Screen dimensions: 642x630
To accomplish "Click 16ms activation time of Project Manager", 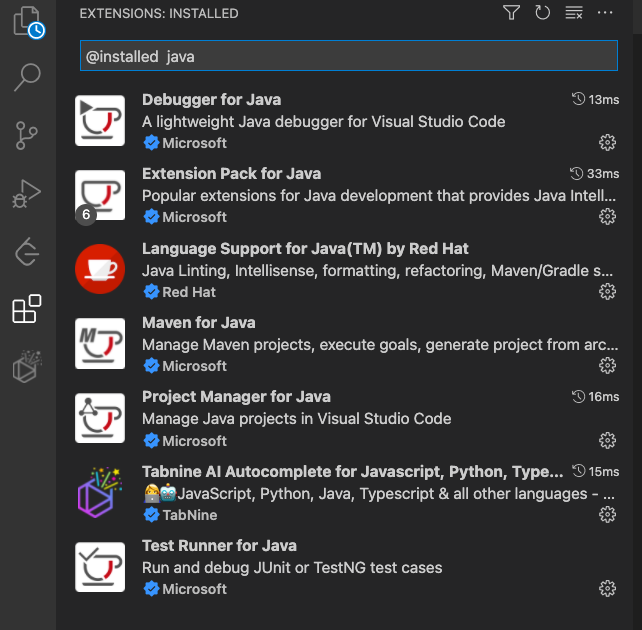I will coord(595,397).
